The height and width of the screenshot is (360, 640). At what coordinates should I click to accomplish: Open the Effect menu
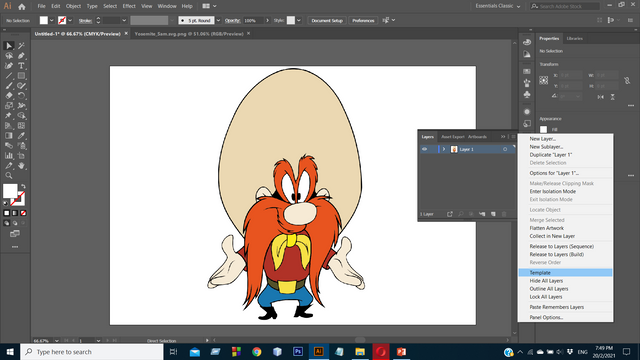point(129,6)
